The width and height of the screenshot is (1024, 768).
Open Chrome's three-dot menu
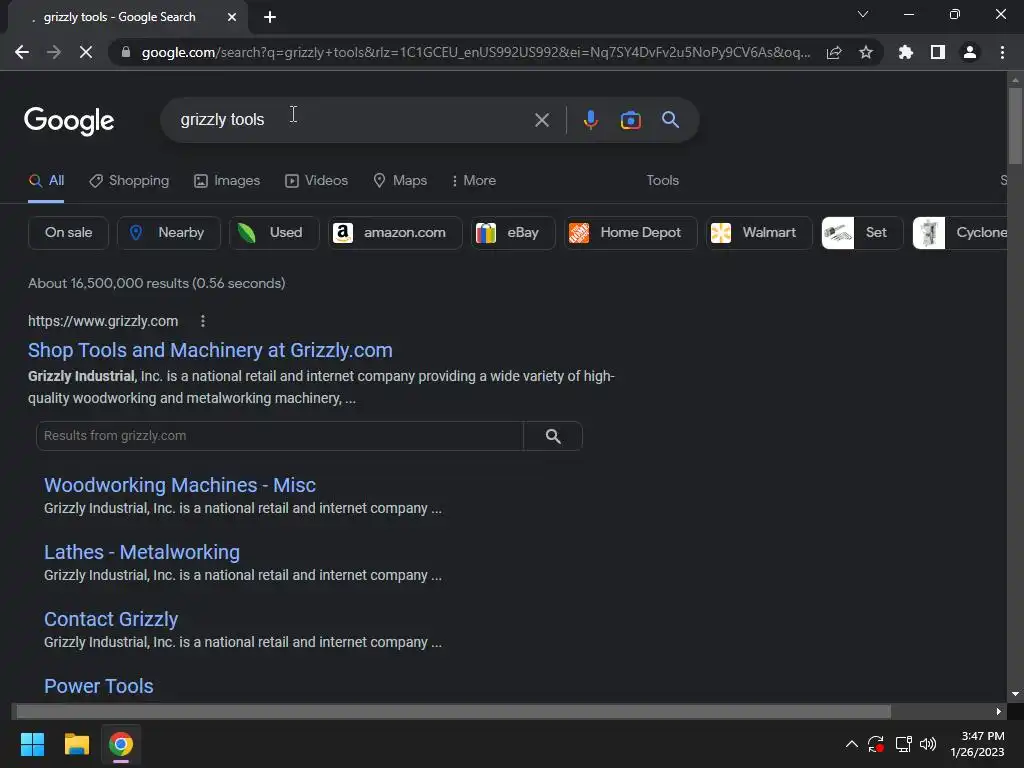point(1002,52)
